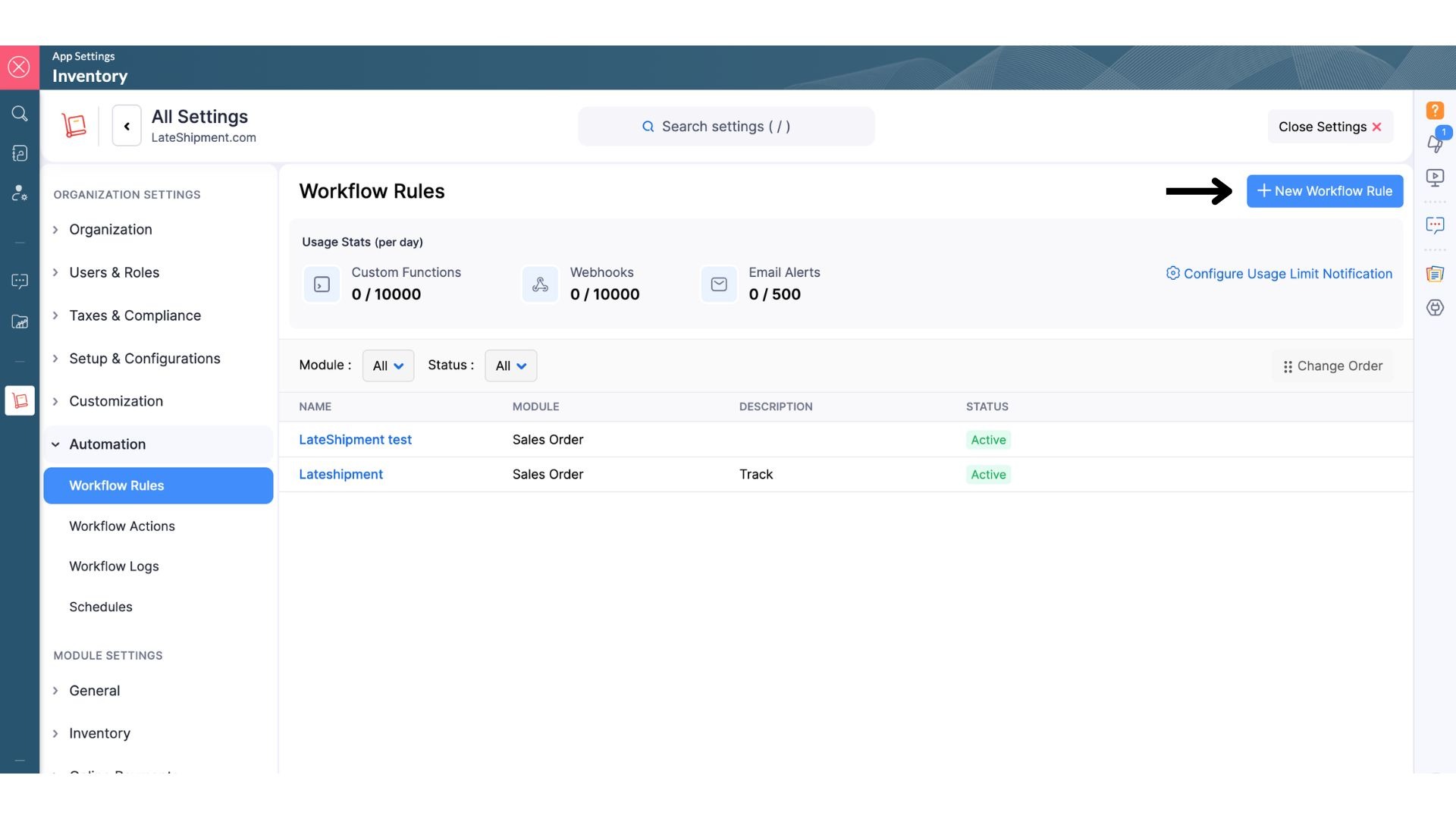Click the New Workflow Rule button
Image resolution: width=1456 pixels, height=819 pixels.
(x=1324, y=191)
